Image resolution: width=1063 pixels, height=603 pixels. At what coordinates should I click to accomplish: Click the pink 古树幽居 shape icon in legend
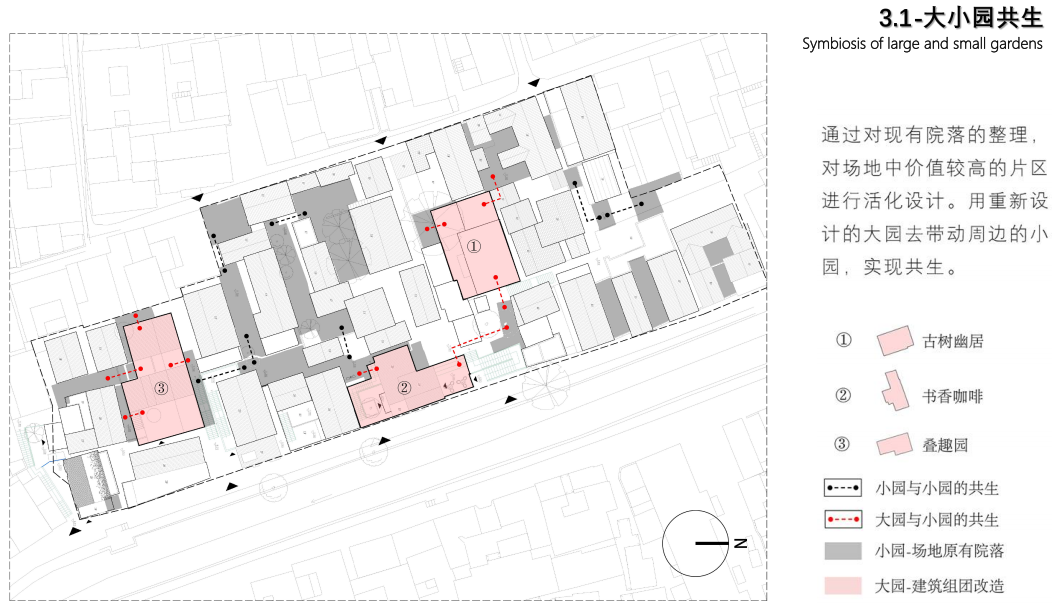(894, 341)
